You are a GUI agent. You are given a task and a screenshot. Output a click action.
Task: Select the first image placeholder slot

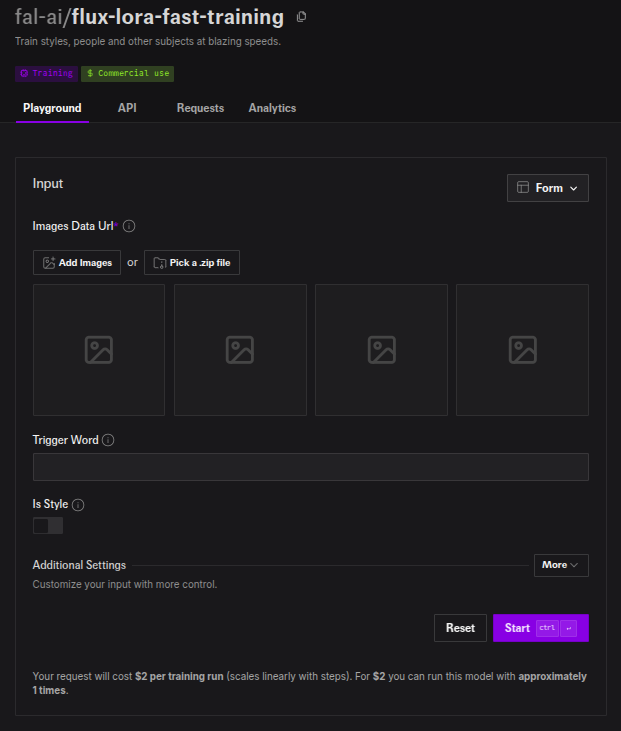click(99, 350)
